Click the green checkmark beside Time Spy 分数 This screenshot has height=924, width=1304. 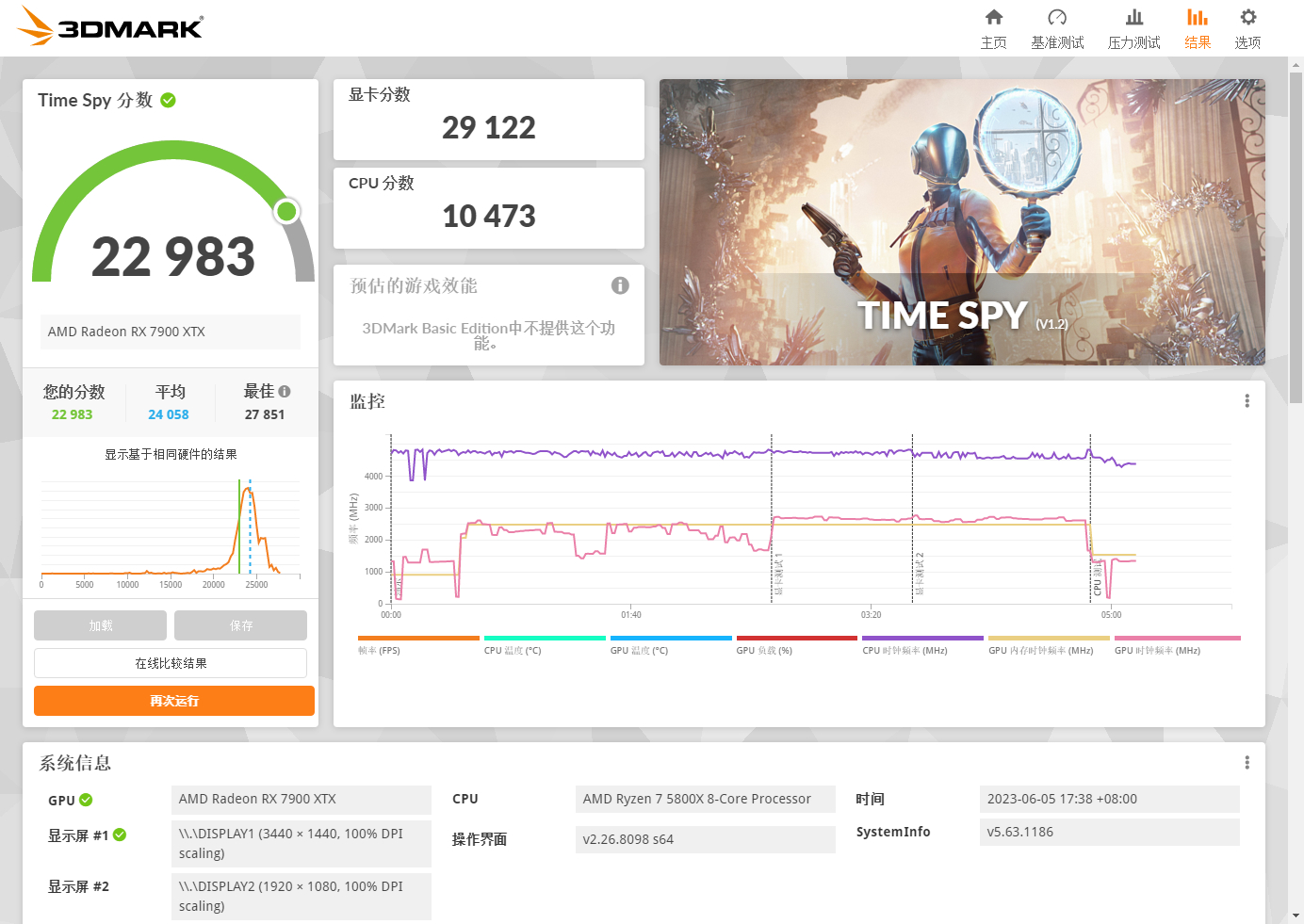(169, 100)
